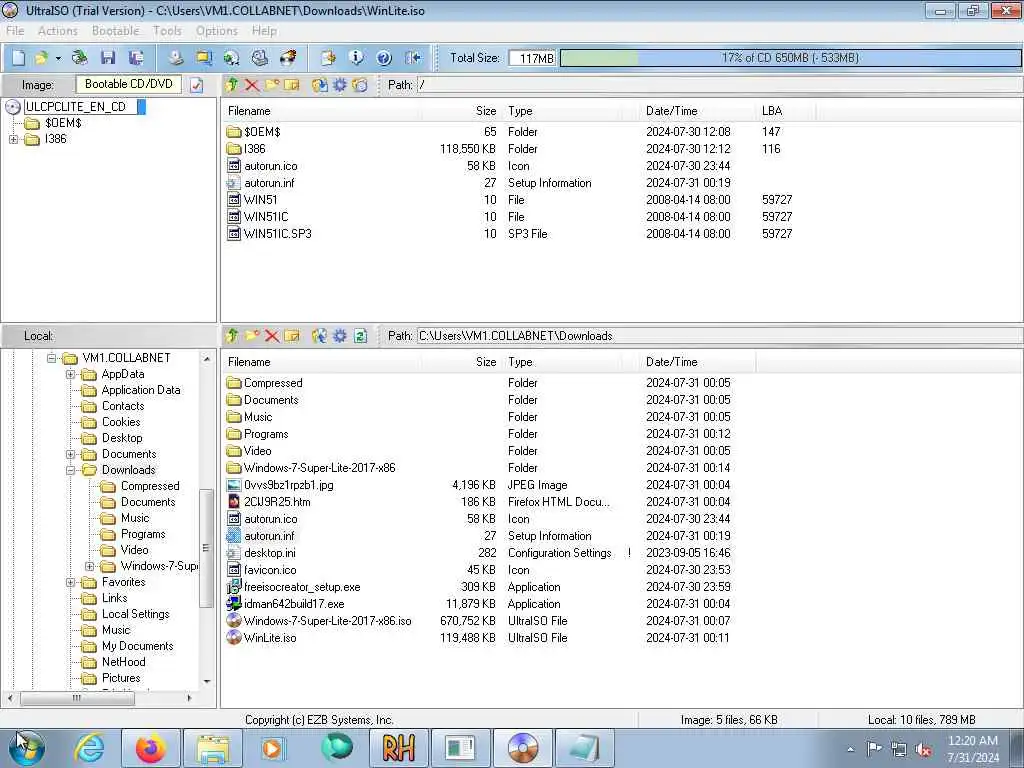
Task: Open Firefox from the taskbar
Action: coord(151,748)
